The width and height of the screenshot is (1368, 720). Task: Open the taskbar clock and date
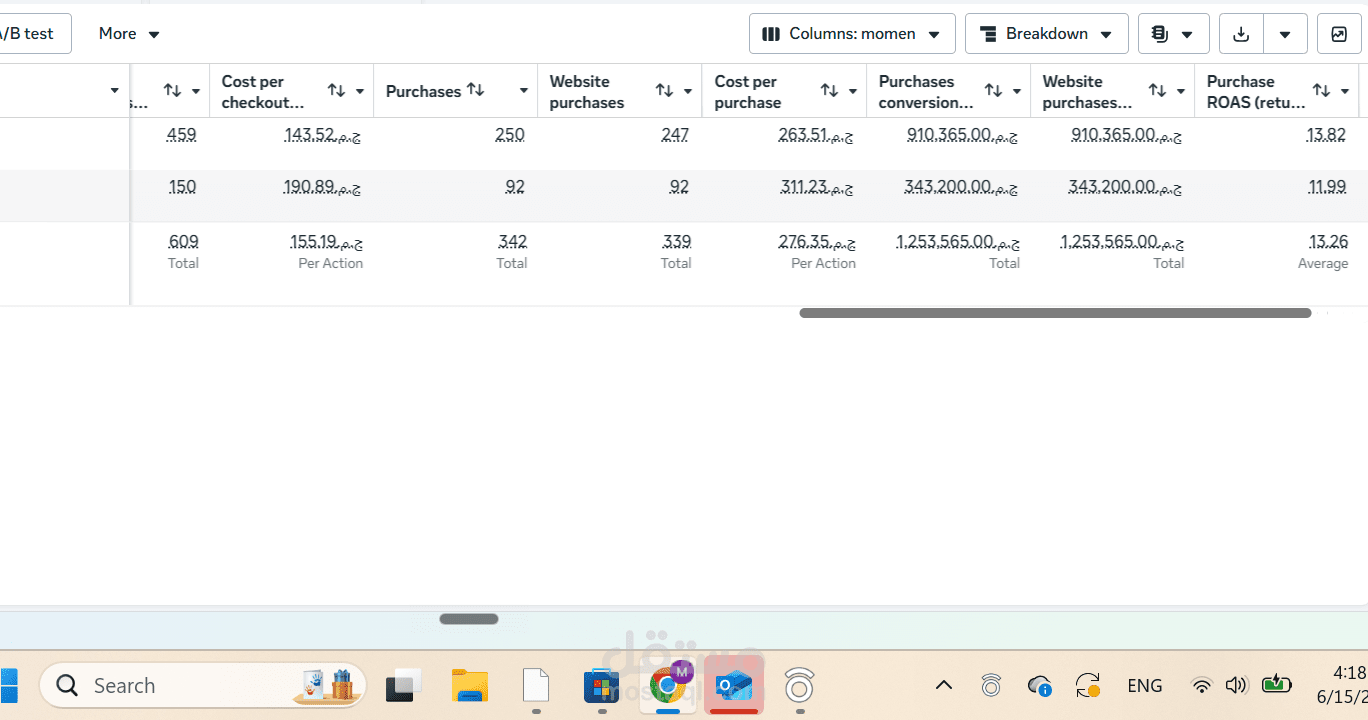(x=1342, y=685)
